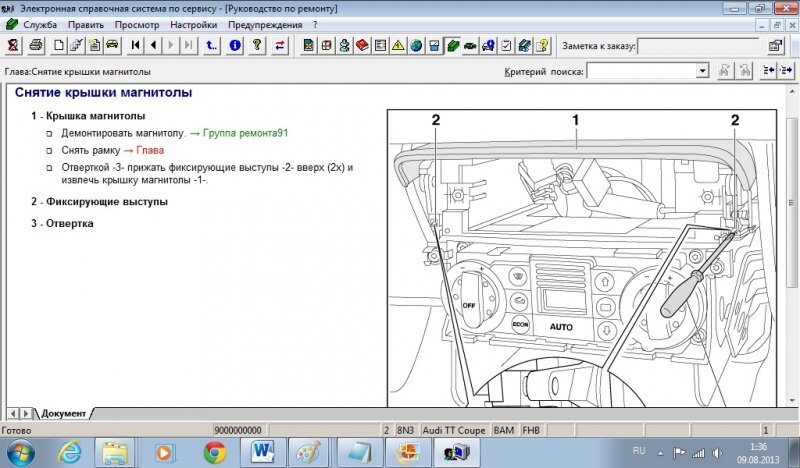Click the parts box grid icon
This screenshot has height=468, width=800.
pyautogui.click(x=326, y=45)
